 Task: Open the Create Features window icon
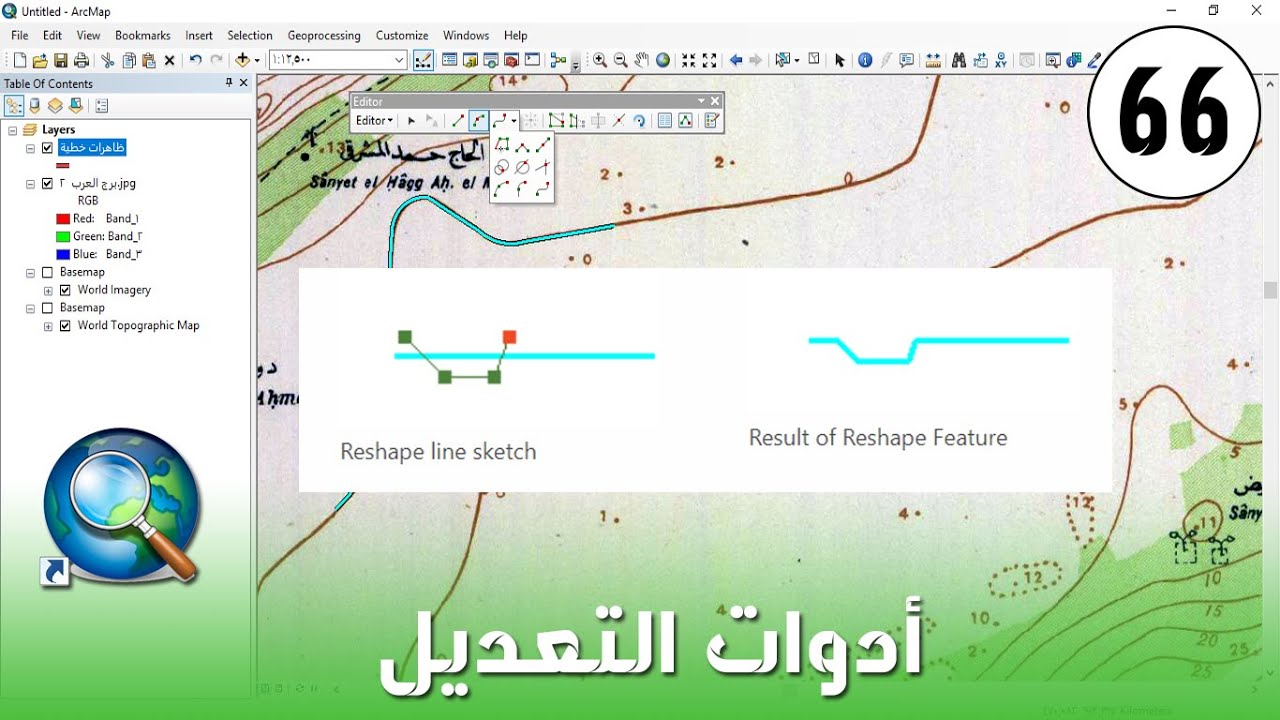712,120
